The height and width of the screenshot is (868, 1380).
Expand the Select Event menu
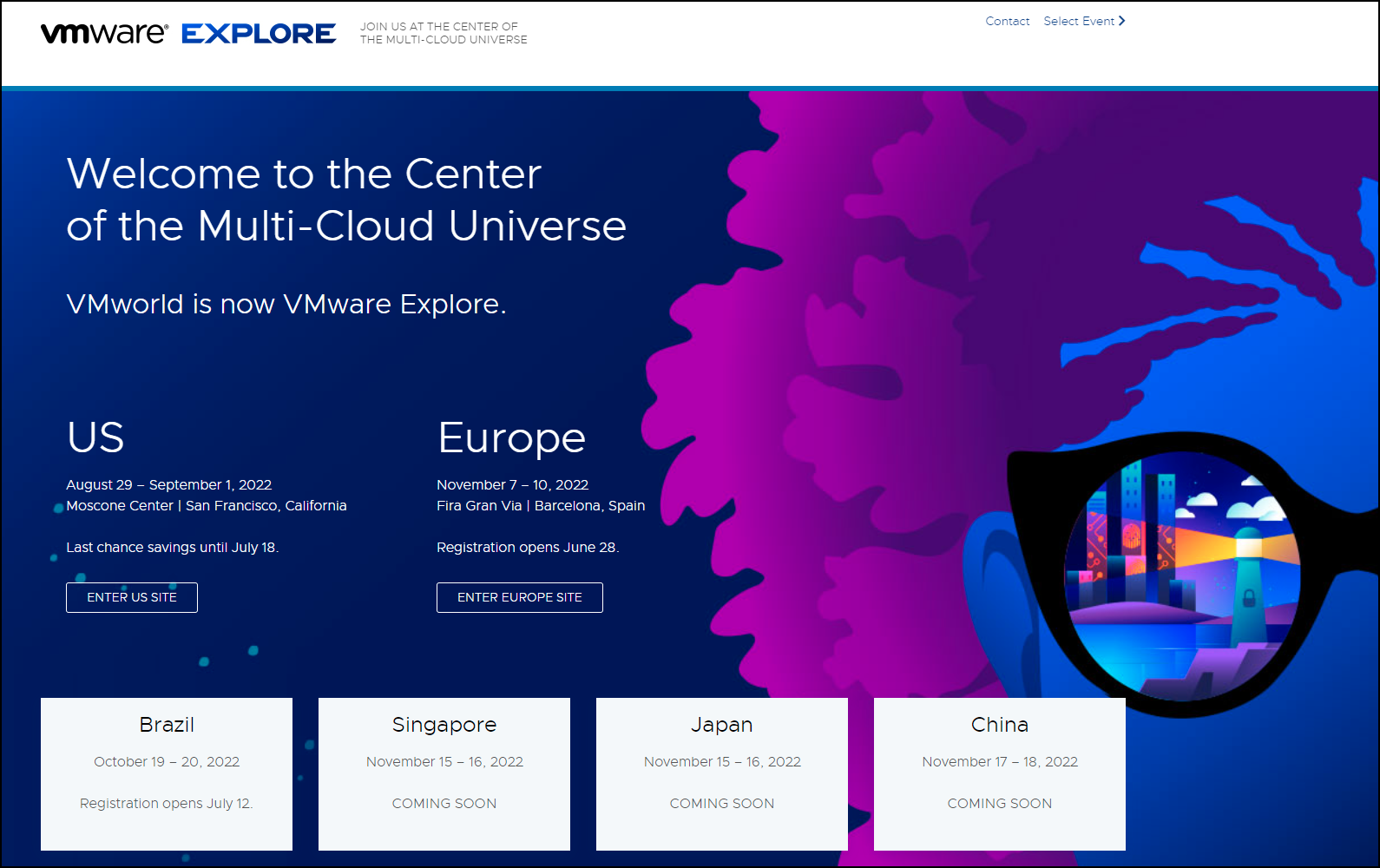(x=1084, y=21)
